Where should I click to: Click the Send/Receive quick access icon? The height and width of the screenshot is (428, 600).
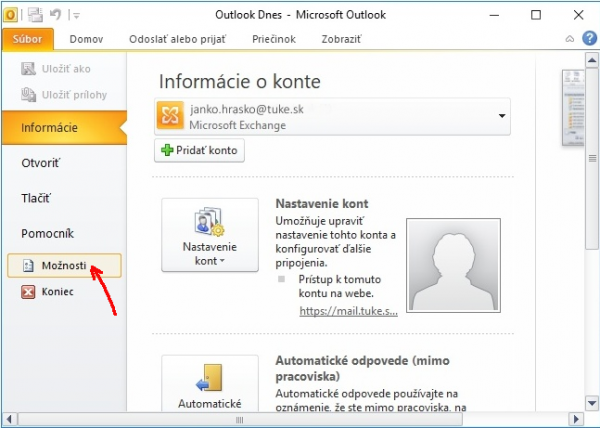click(x=36, y=15)
